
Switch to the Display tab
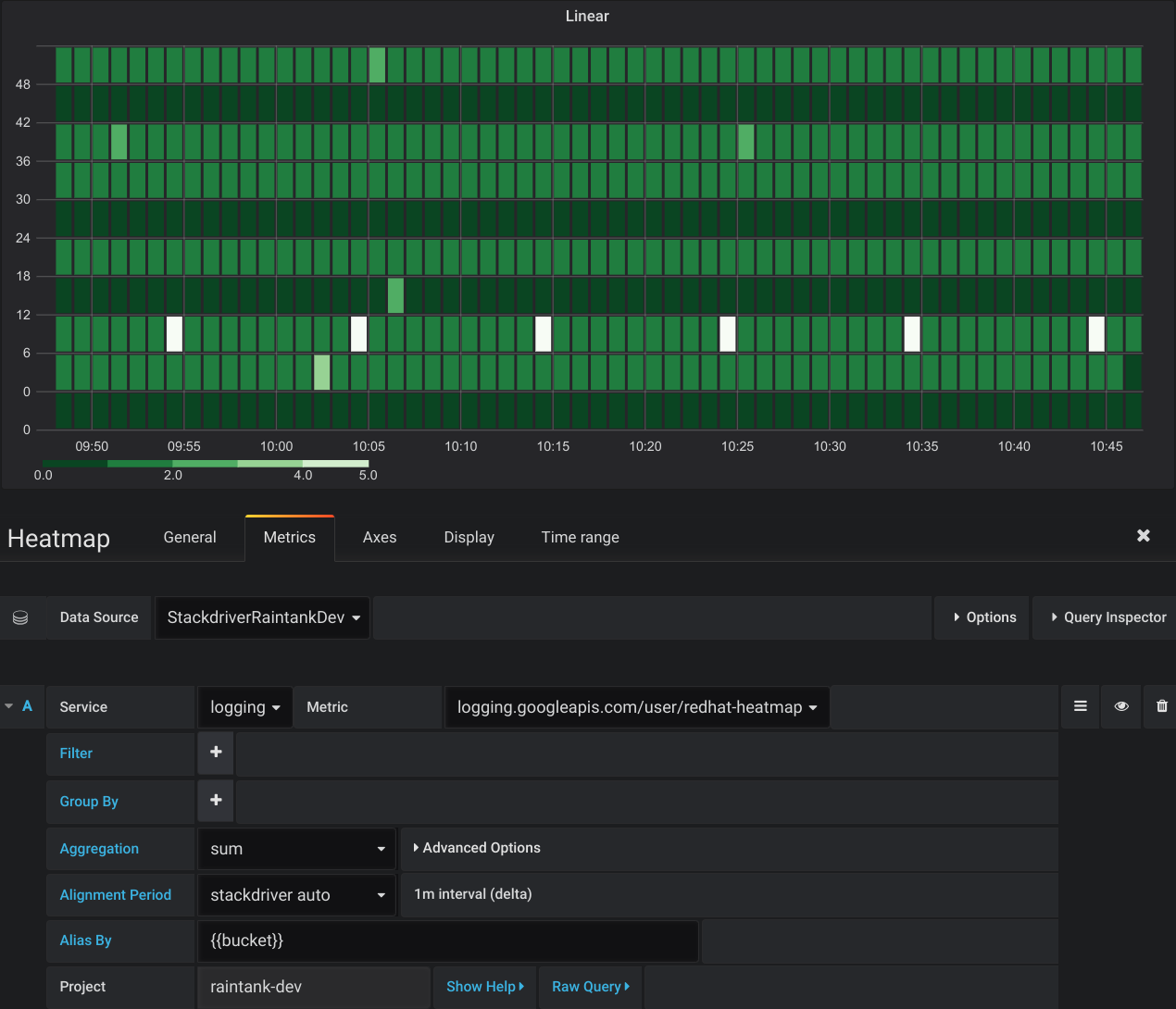coord(469,538)
